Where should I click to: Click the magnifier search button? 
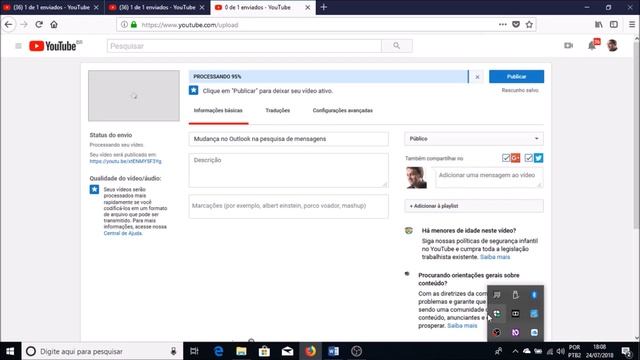tap(397, 46)
